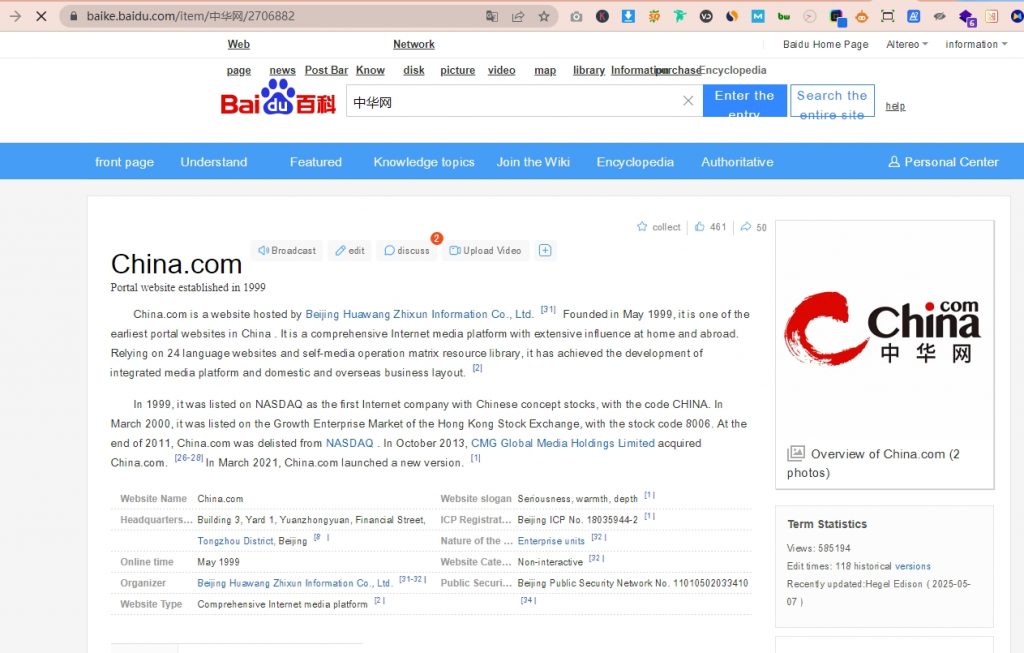Screen dimensions: 1024x653
Task: Open the Featured nav tab
Action: click(315, 162)
